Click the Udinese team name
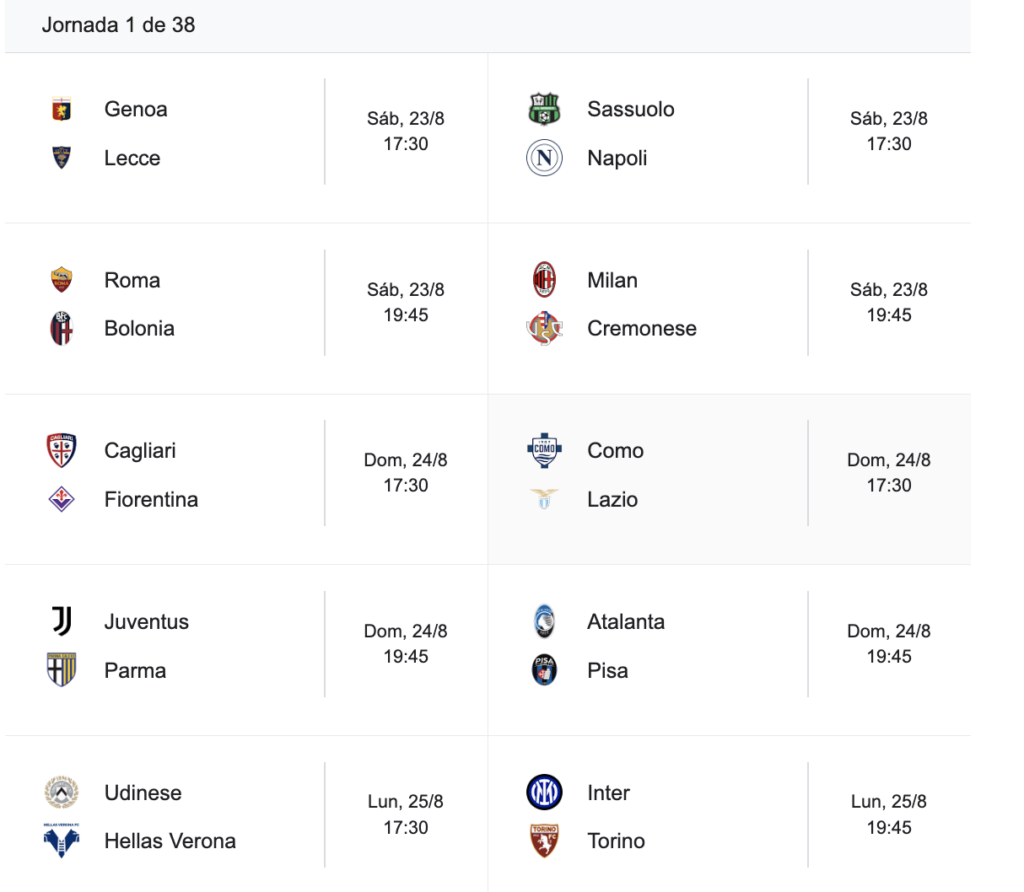The height and width of the screenshot is (892, 1024). [x=143, y=793]
